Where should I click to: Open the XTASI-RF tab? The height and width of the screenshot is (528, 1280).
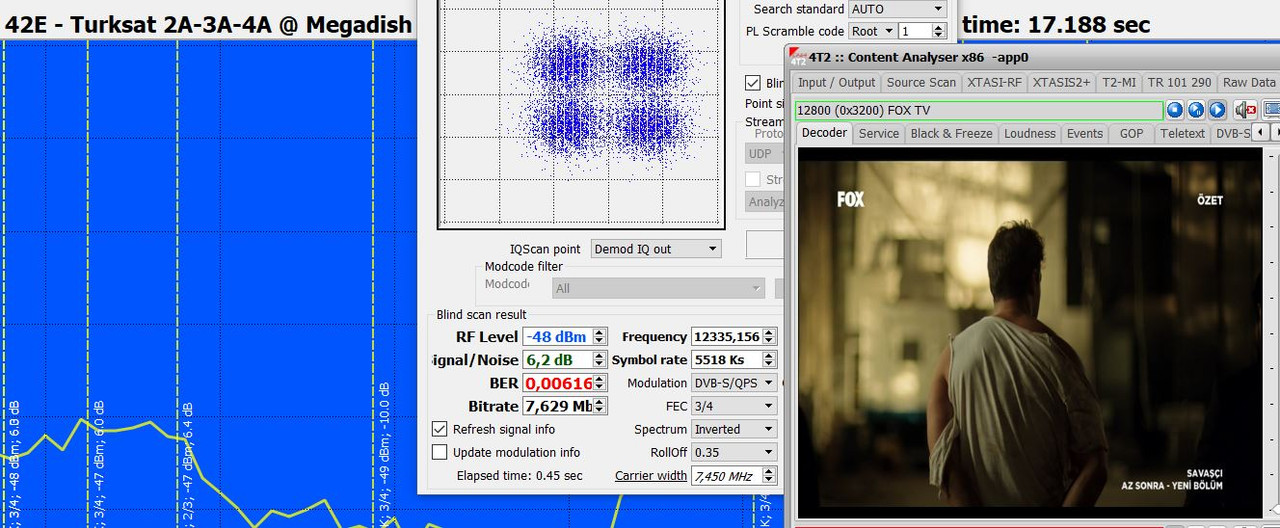(994, 83)
